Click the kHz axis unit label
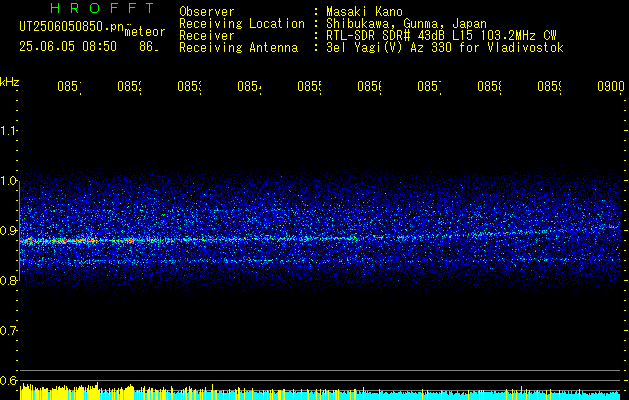Viewport: 629px width, 400px height. pos(10,82)
